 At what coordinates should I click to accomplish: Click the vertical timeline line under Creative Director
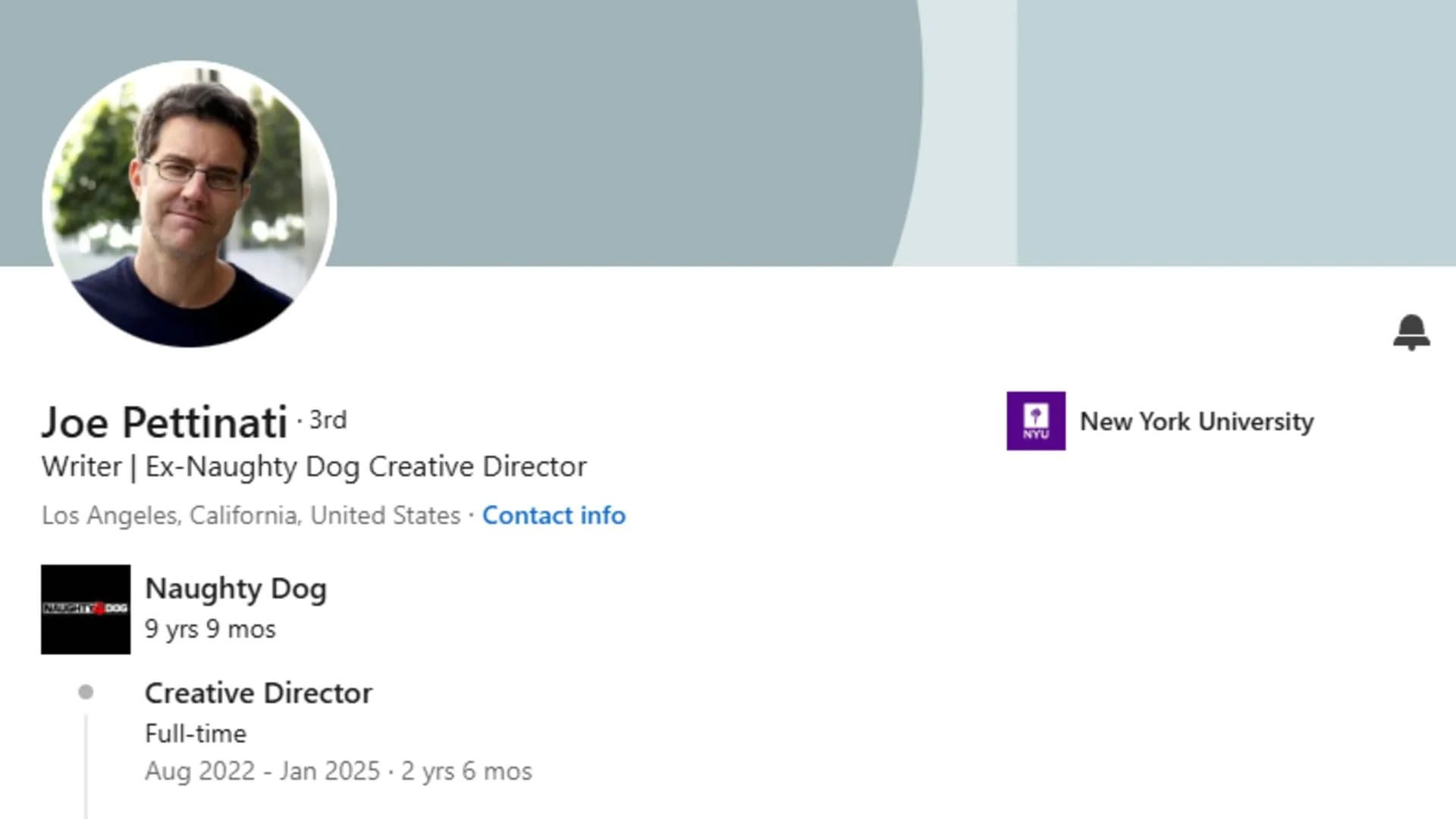pos(86,766)
